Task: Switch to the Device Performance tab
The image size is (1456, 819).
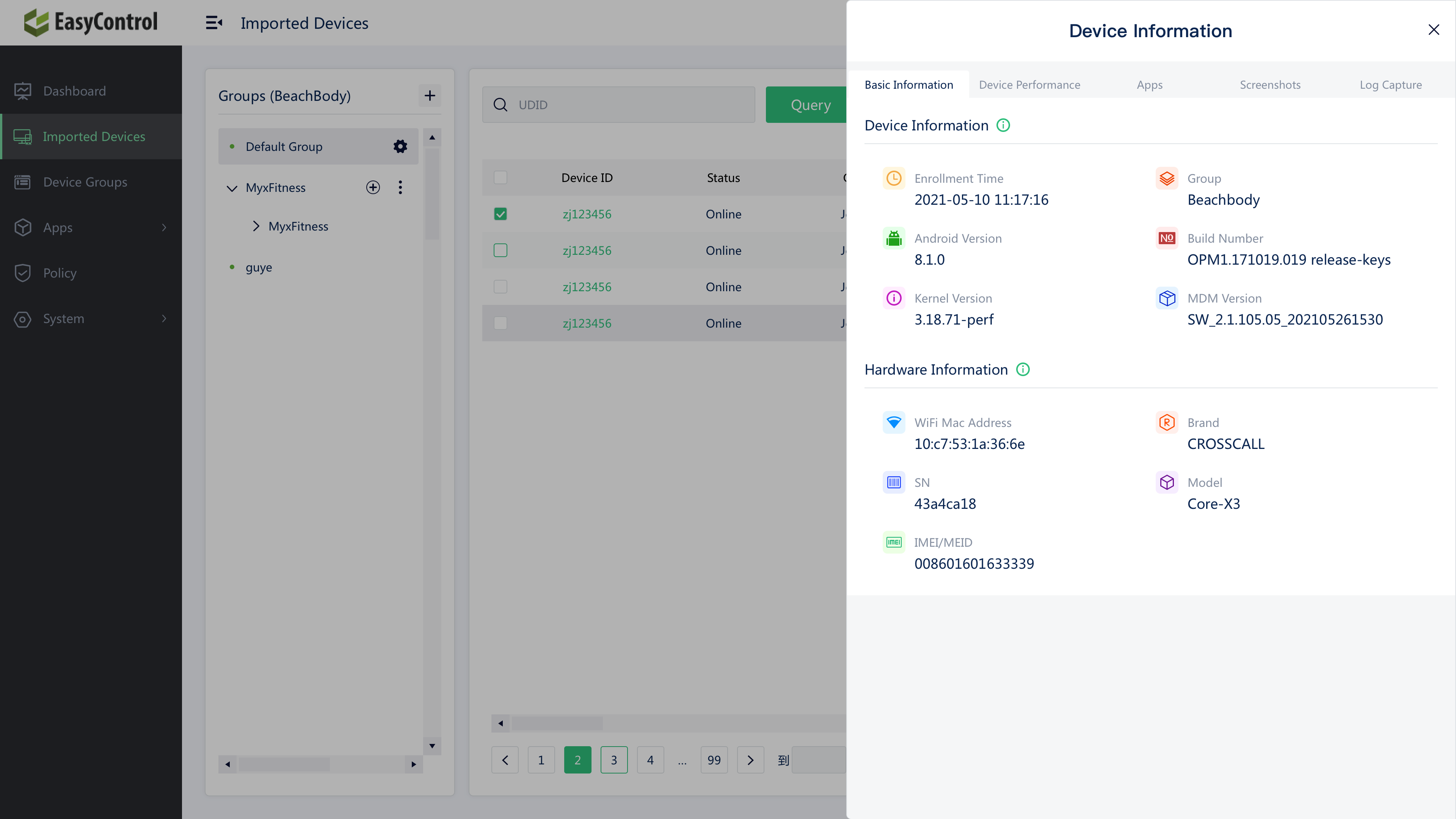Action: (x=1029, y=84)
